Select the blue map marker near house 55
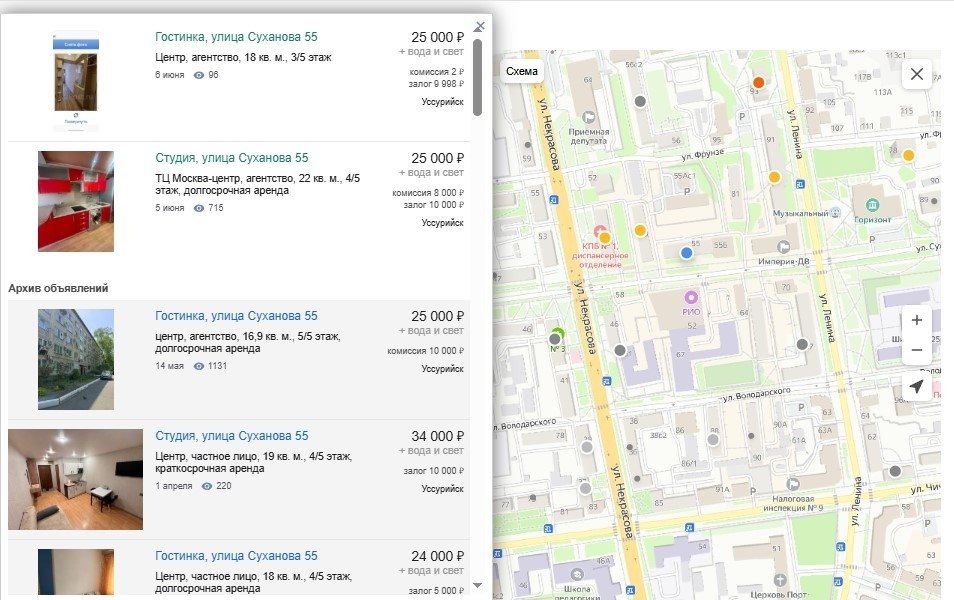This screenshot has height=600, width=954. pos(686,253)
